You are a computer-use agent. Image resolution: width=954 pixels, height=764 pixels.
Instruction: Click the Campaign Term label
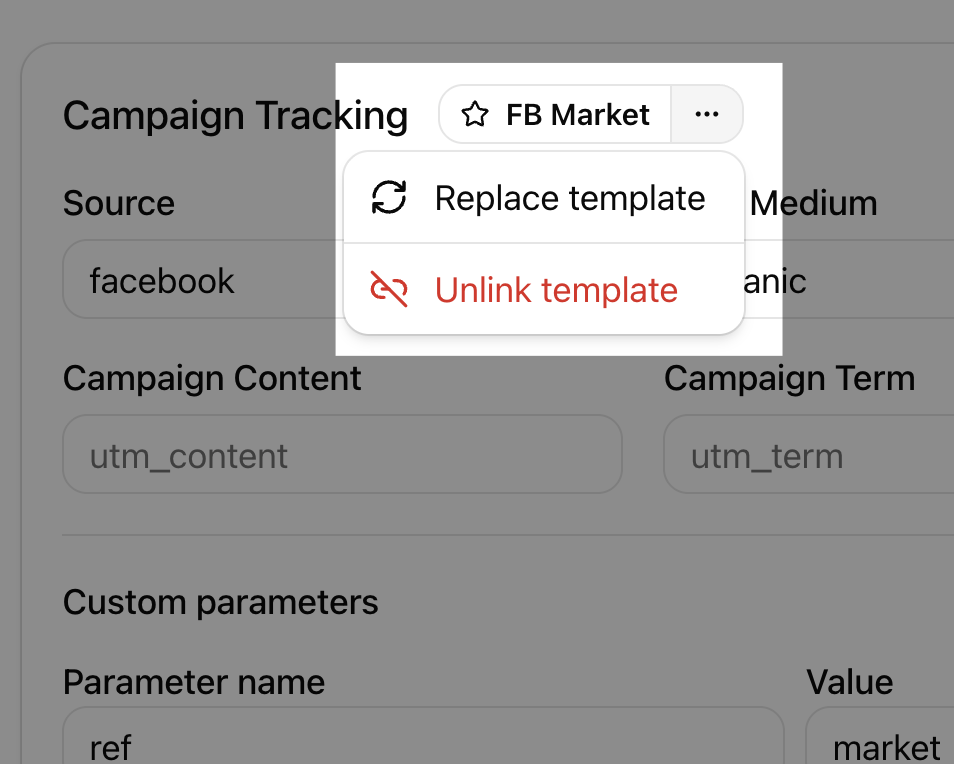(x=790, y=378)
